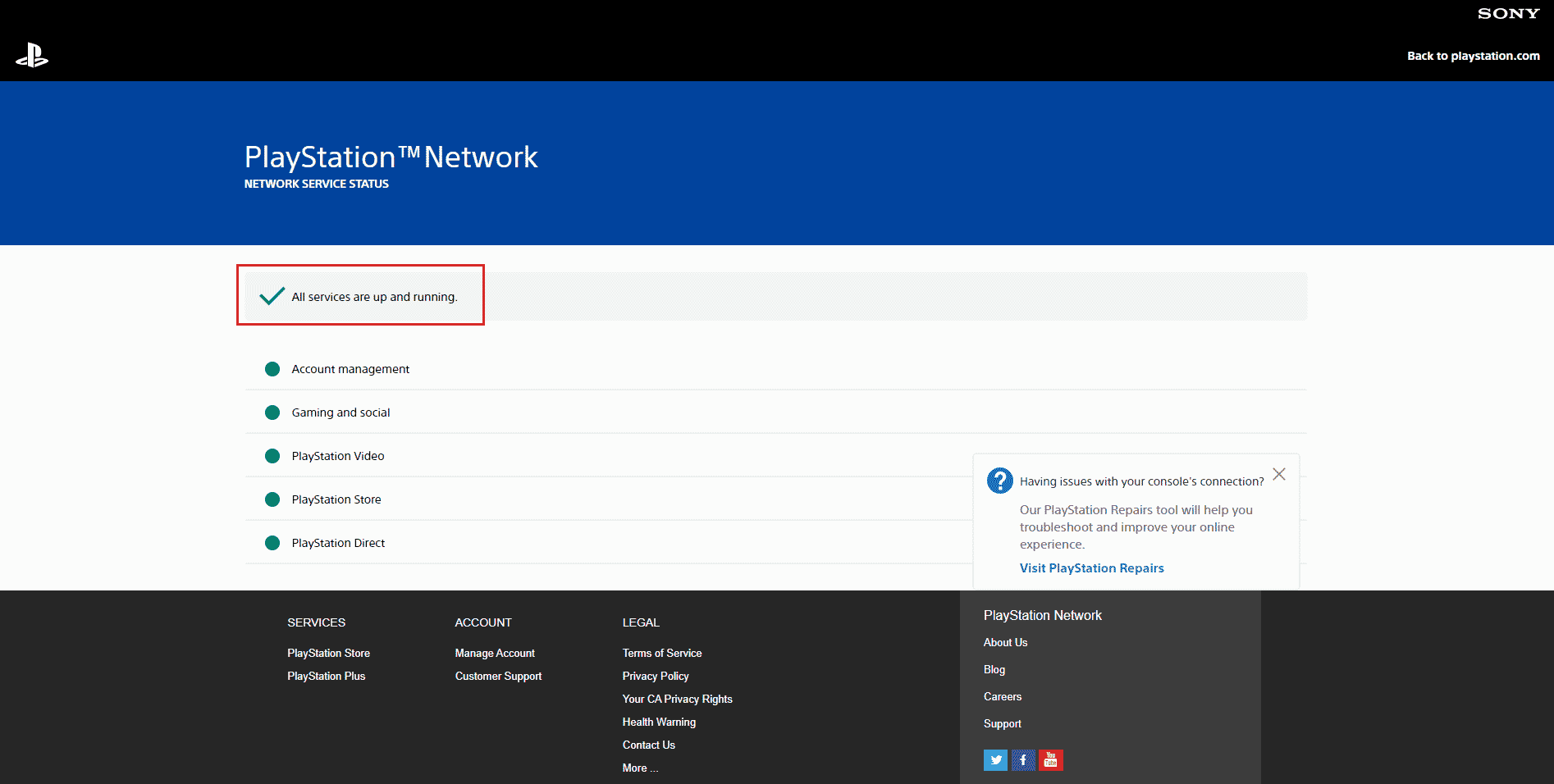Click About Us under PlayStation Network
The image size is (1554, 784).
[x=1005, y=642]
